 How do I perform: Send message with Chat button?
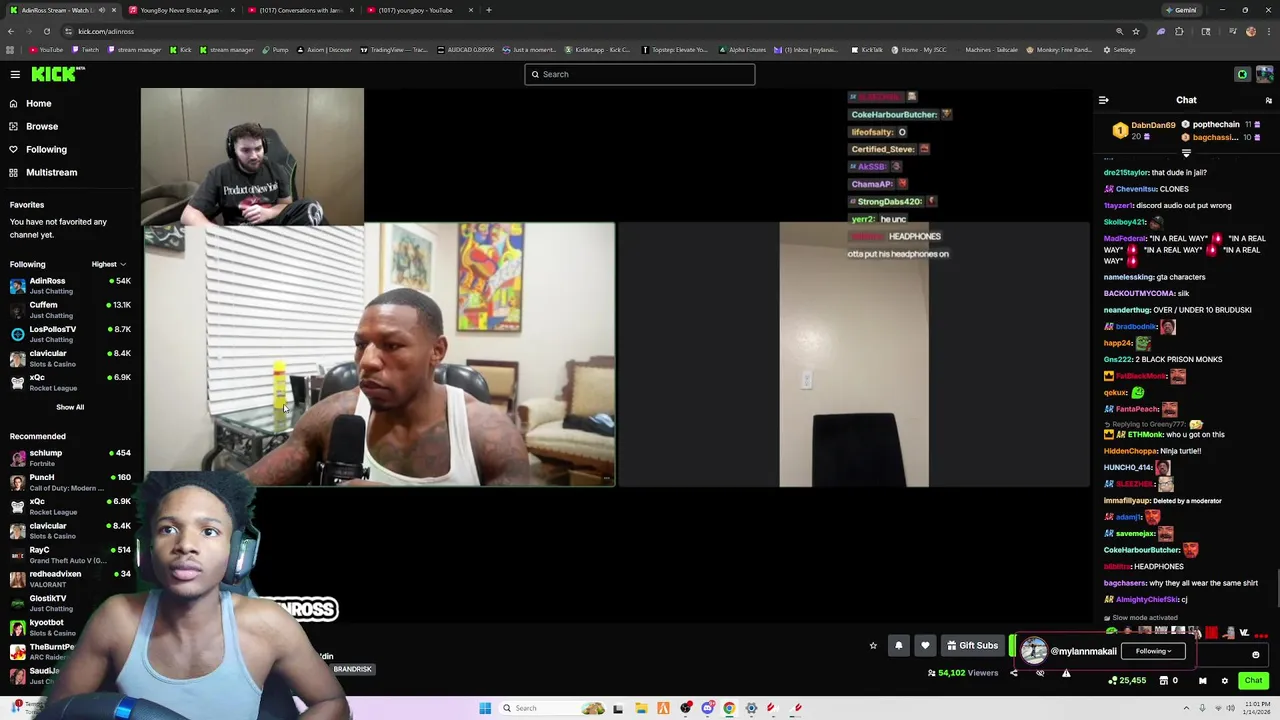coord(1253,681)
